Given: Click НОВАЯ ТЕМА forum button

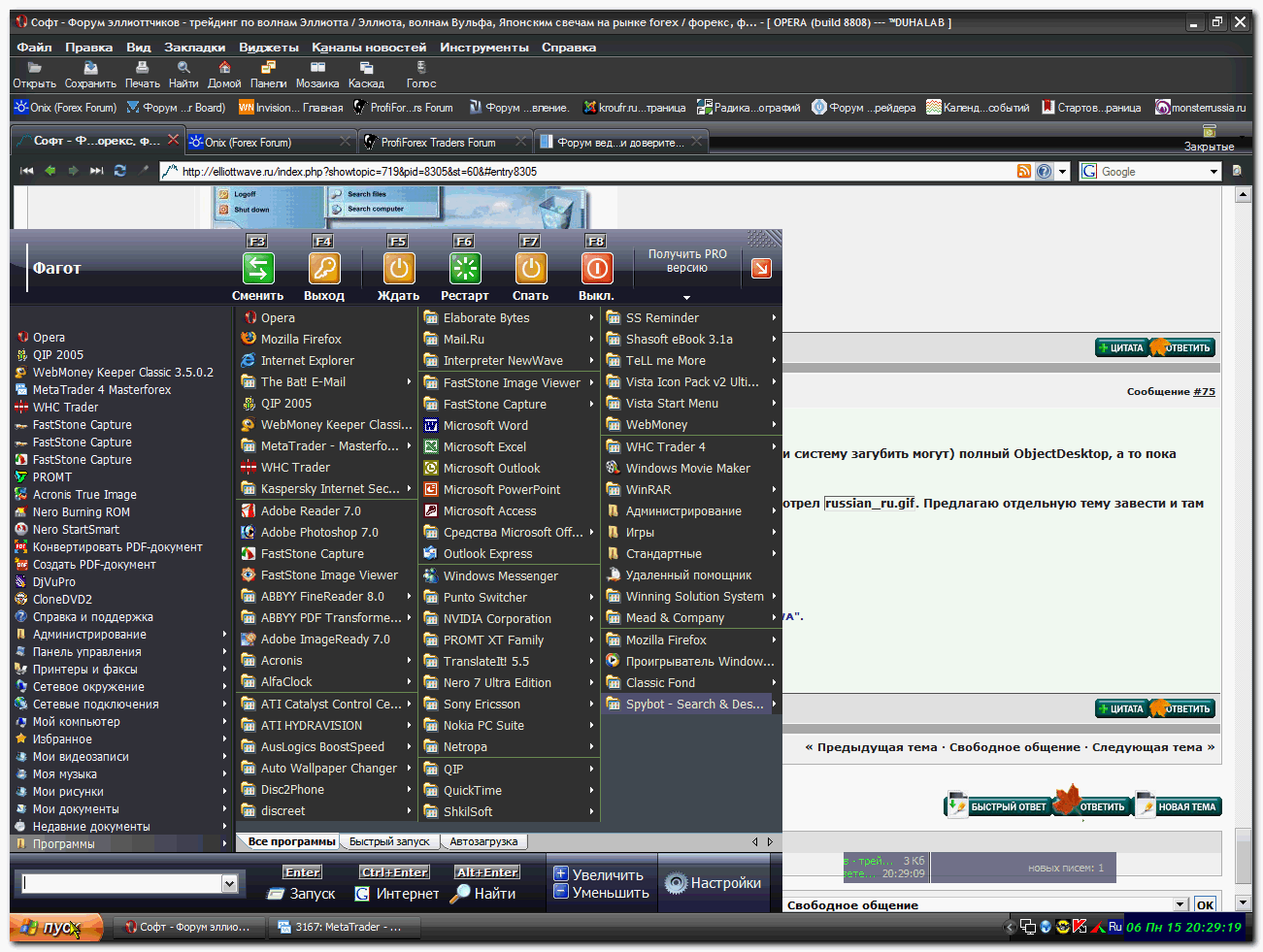Looking at the screenshot, I should [1178, 806].
